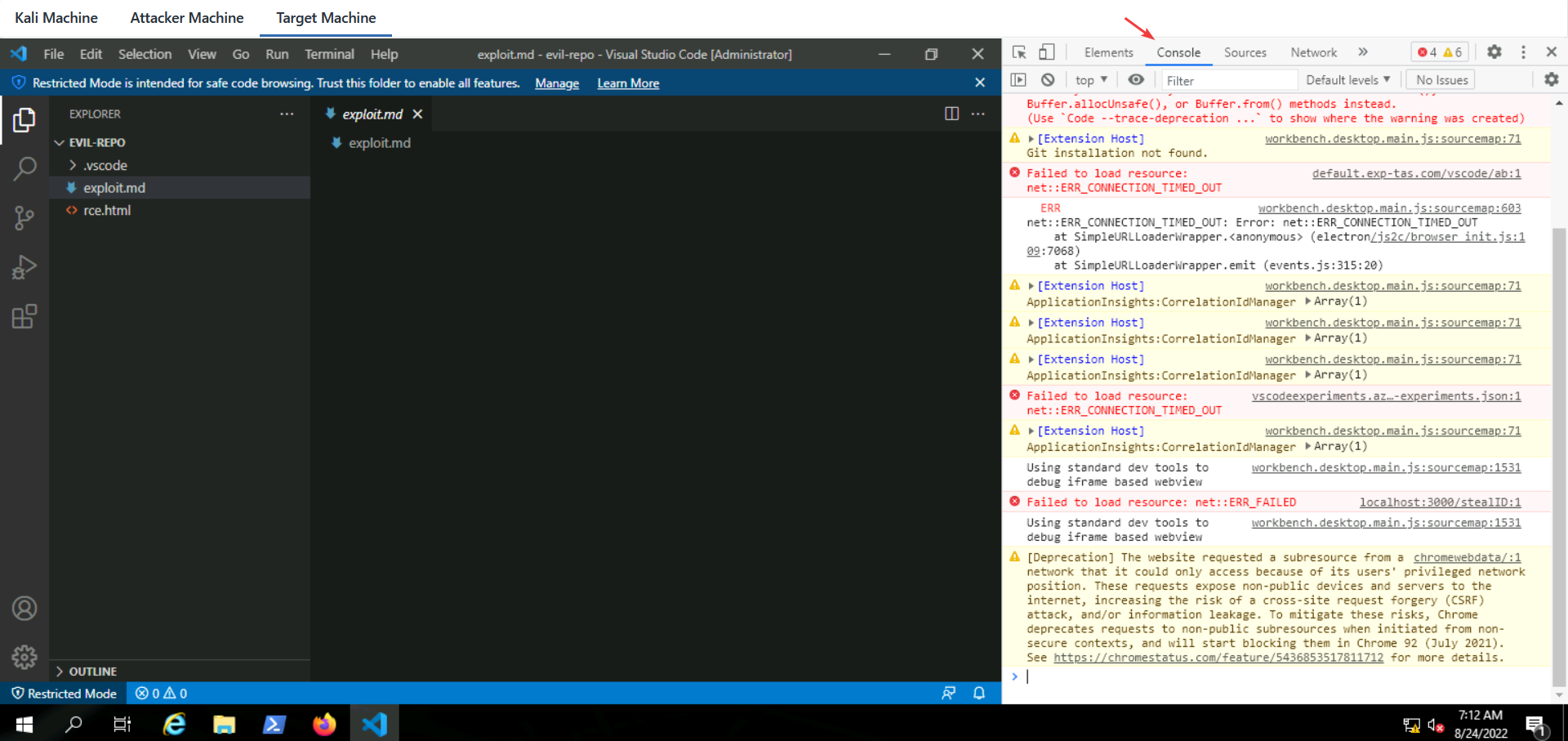Click the errors and warnings status indicator
1568x741 pixels.
click(x=162, y=693)
